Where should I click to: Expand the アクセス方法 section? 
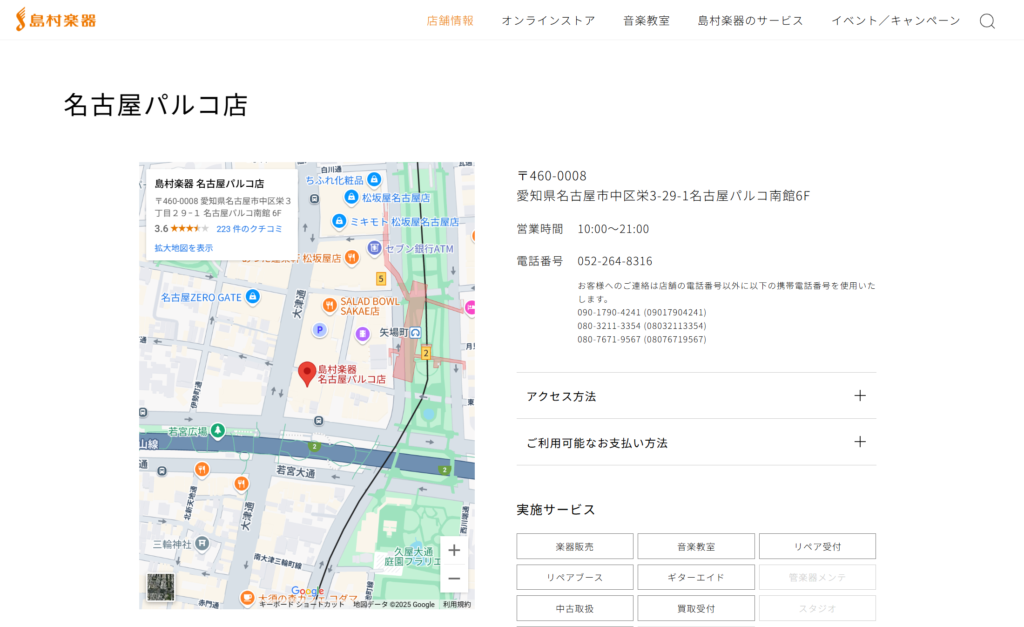tap(696, 396)
